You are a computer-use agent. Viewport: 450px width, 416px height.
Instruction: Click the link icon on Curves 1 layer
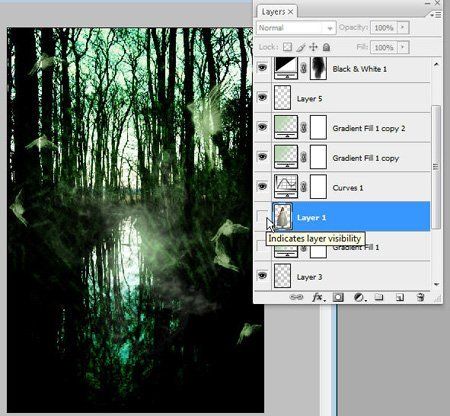coord(303,187)
